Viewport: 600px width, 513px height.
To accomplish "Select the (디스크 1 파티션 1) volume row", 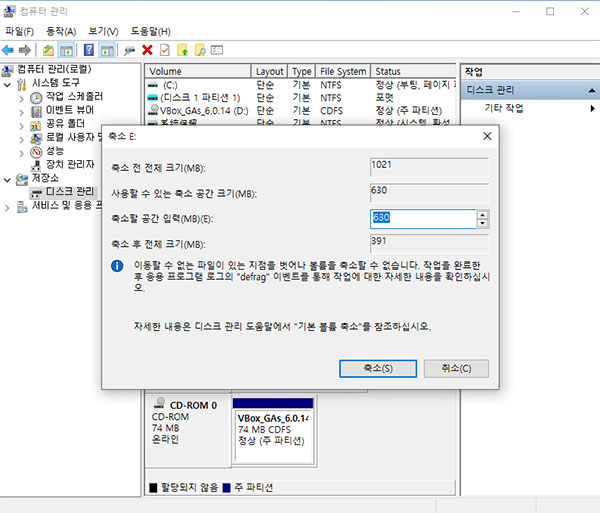I will [x=301, y=98].
